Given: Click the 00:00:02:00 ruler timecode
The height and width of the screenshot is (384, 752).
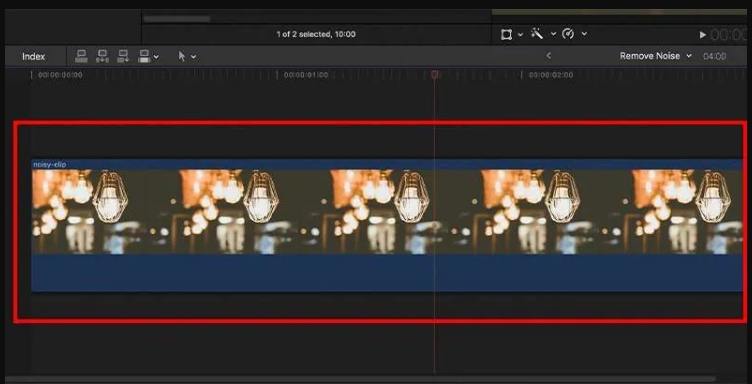Looking at the screenshot, I should tap(551, 75).
